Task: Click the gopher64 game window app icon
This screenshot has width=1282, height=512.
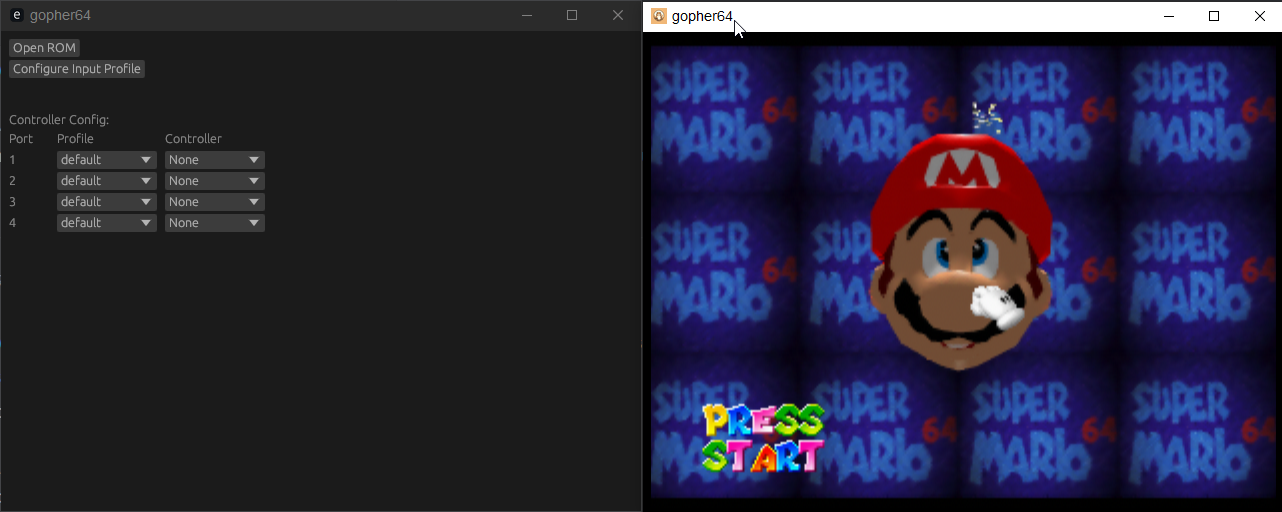Action: pos(658,16)
